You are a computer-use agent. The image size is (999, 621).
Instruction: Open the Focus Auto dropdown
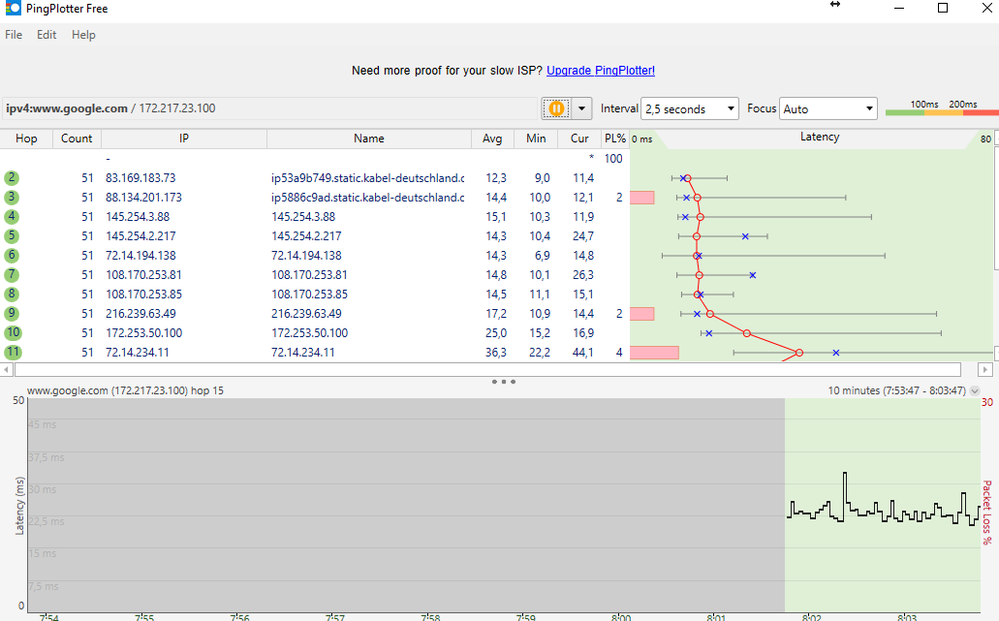pos(828,109)
